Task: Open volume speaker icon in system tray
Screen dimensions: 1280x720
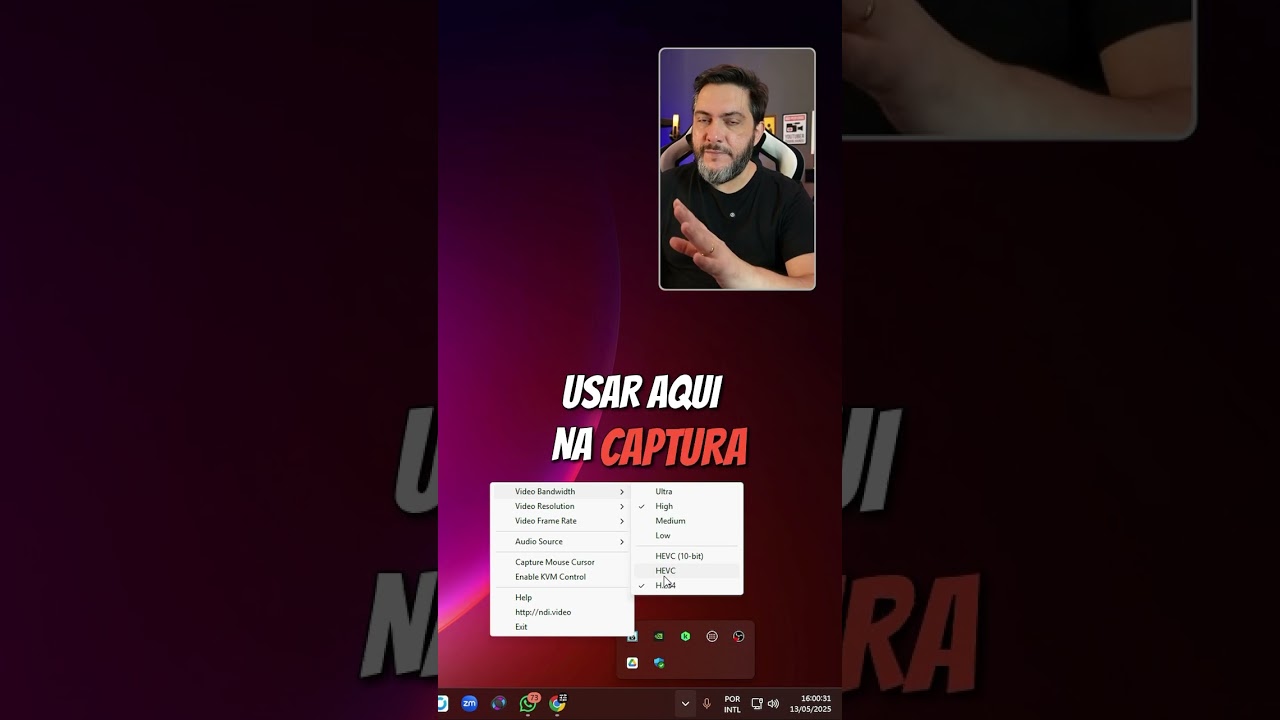Action: (x=773, y=704)
